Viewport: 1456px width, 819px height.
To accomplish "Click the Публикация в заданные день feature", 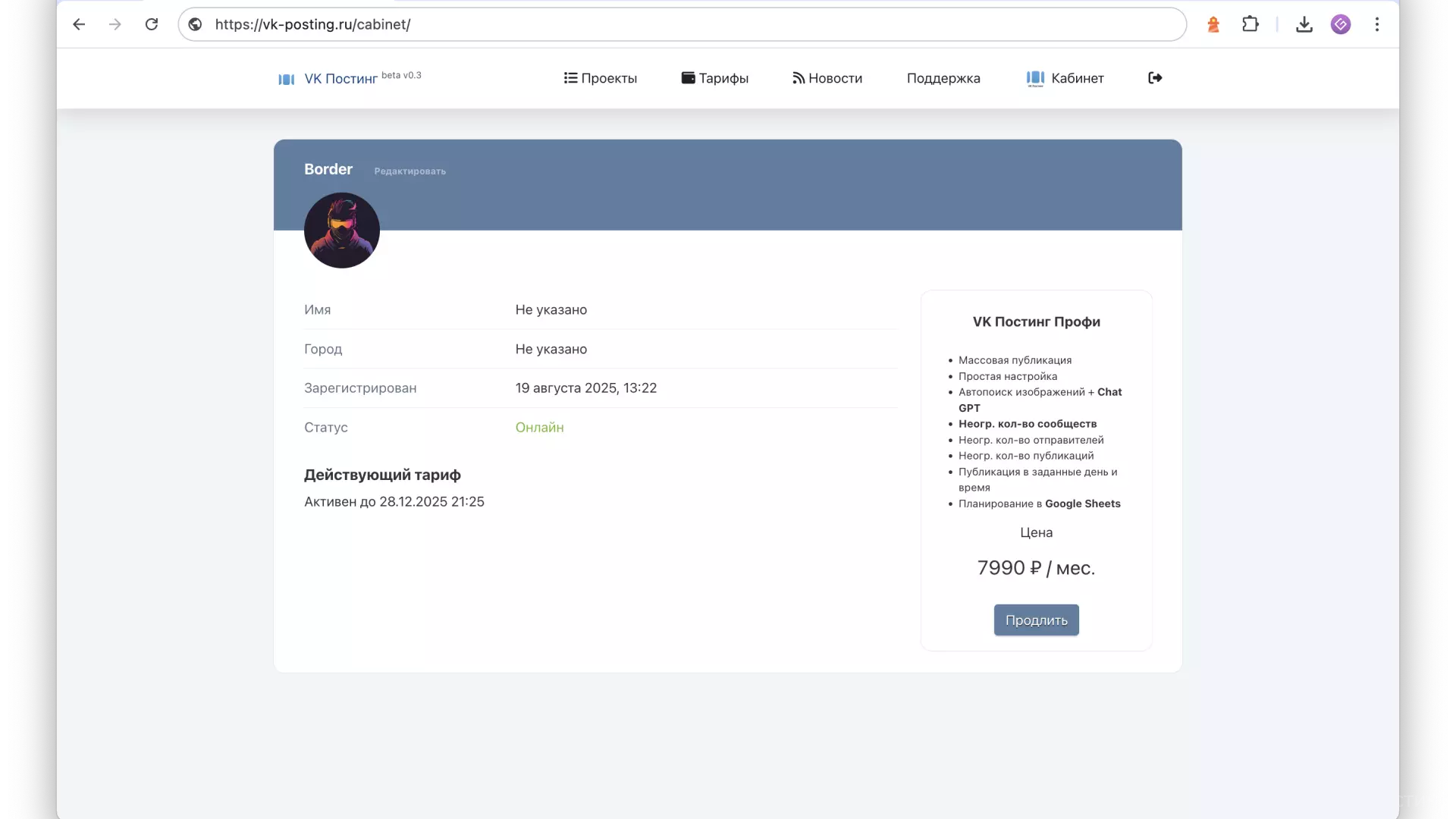I will pyautogui.click(x=1038, y=479).
